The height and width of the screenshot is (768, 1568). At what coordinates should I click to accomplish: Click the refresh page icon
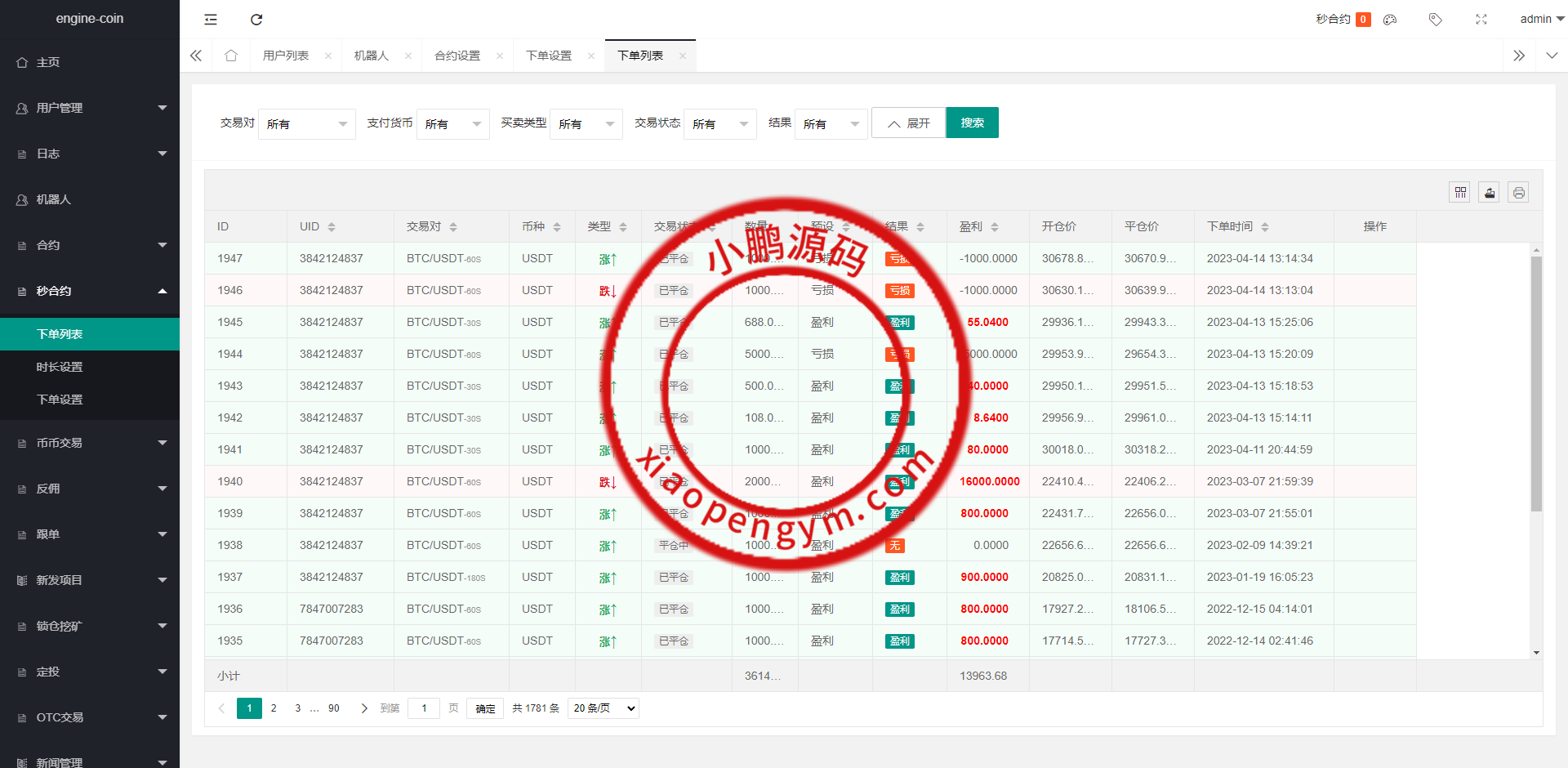point(256,20)
